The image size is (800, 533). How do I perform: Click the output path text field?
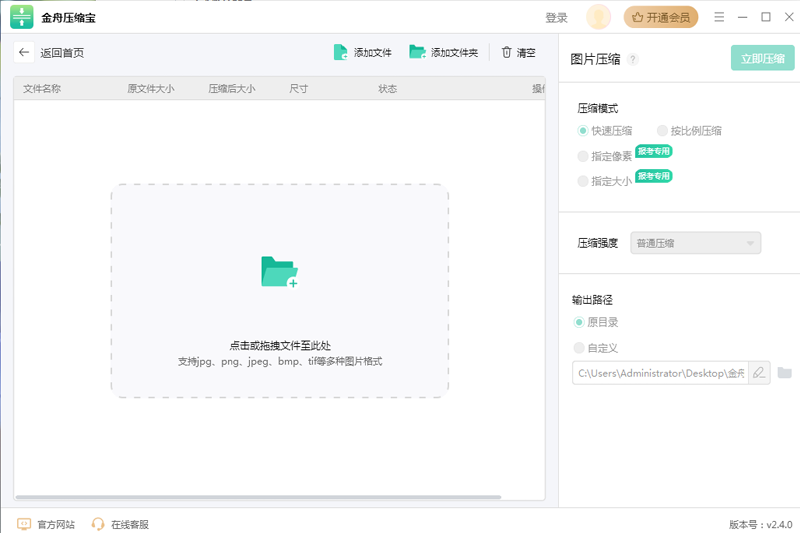pos(661,373)
